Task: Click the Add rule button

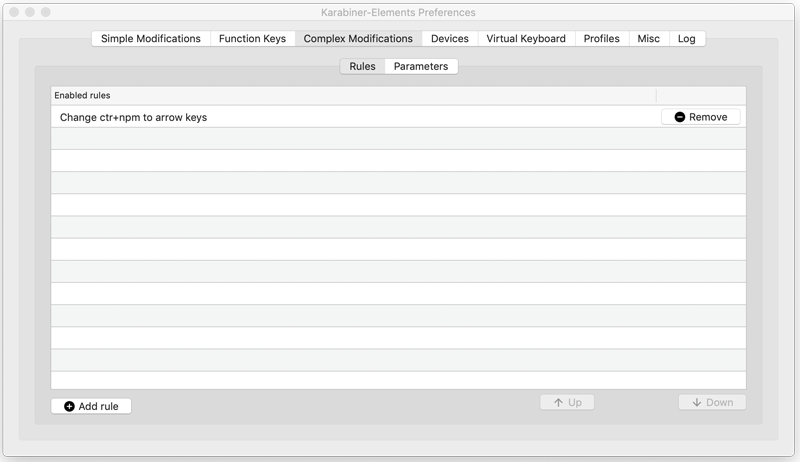Action: pos(91,406)
